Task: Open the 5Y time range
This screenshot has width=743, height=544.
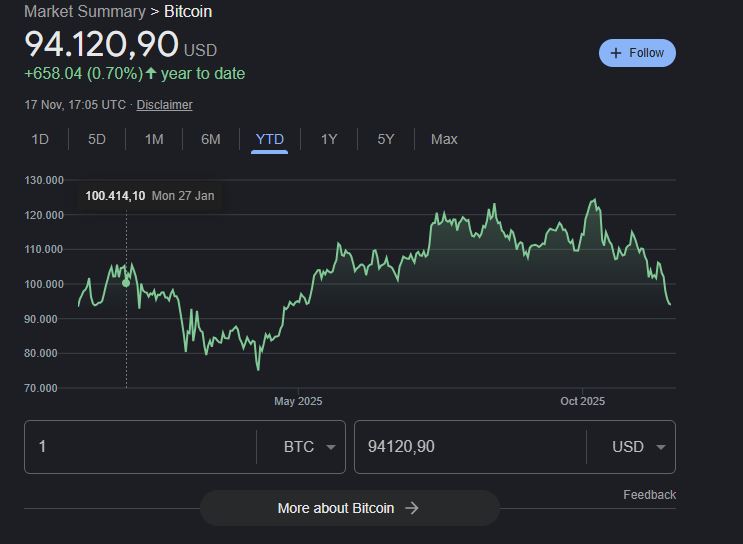Action: 386,139
